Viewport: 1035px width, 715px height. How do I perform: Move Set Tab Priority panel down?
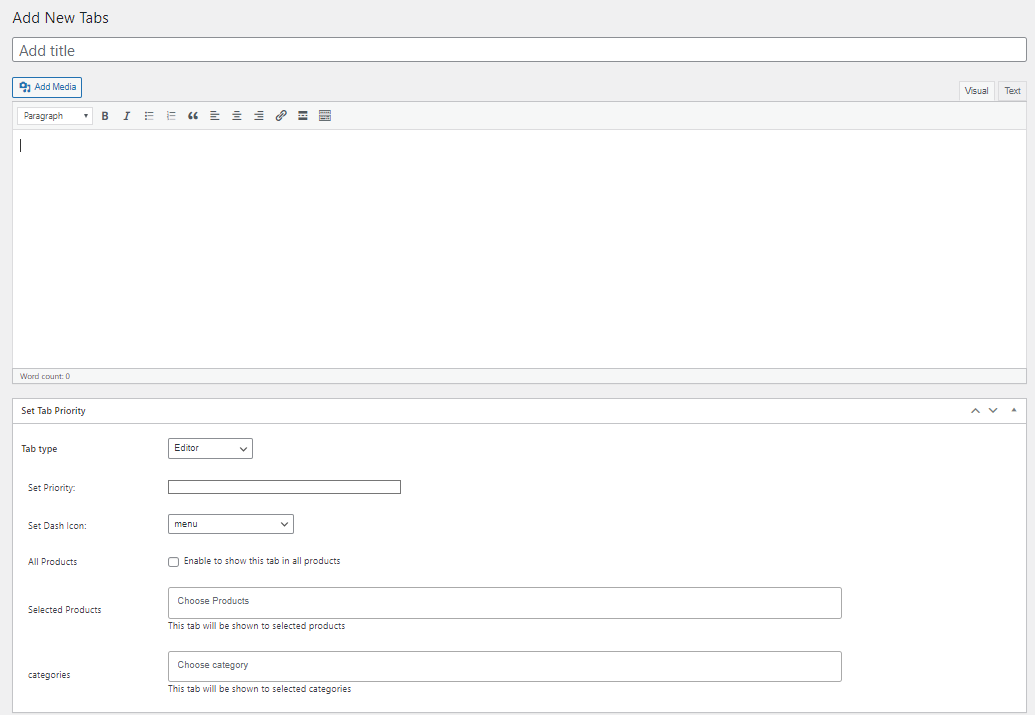tap(993, 411)
